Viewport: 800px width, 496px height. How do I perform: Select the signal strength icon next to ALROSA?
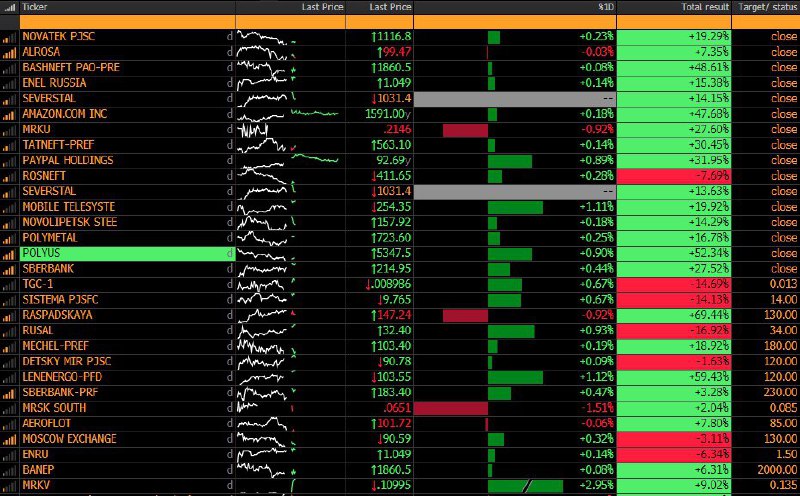click(9, 53)
